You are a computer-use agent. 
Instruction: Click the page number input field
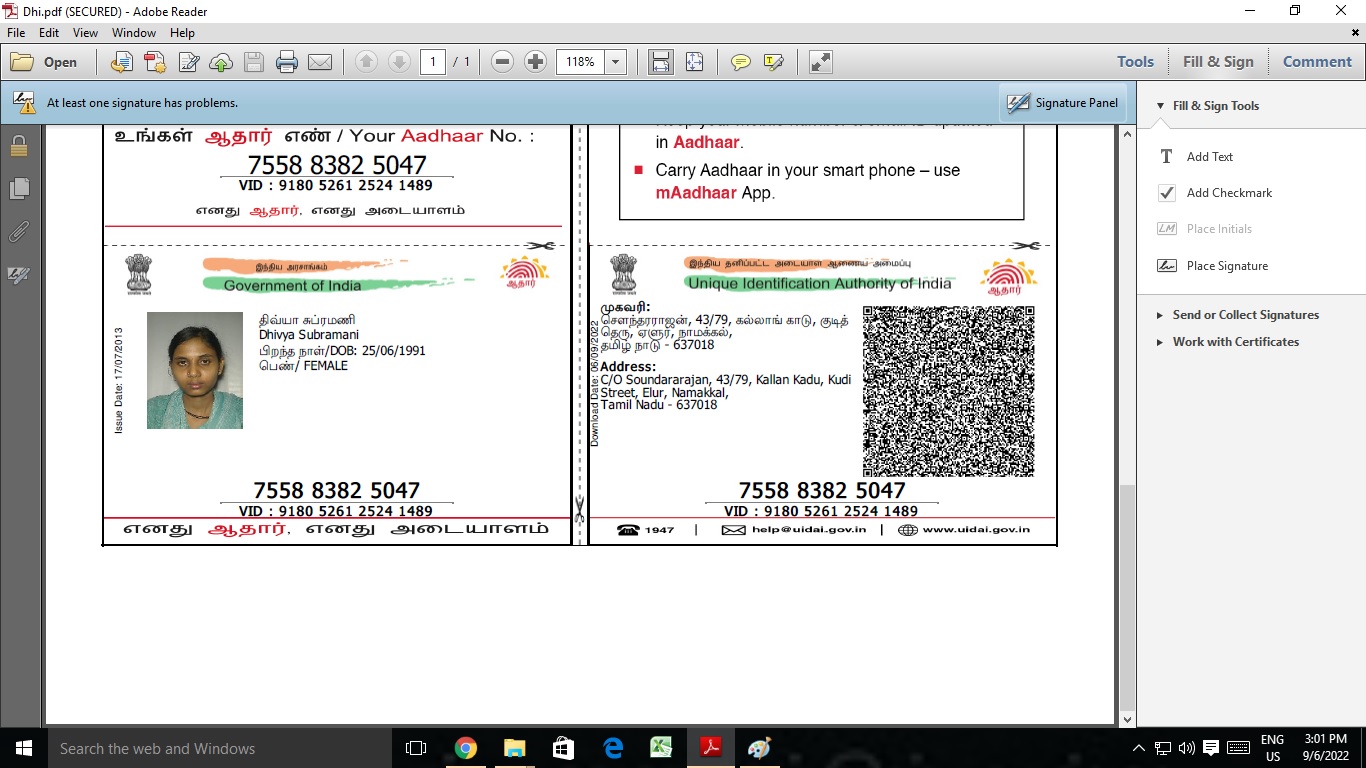(433, 62)
